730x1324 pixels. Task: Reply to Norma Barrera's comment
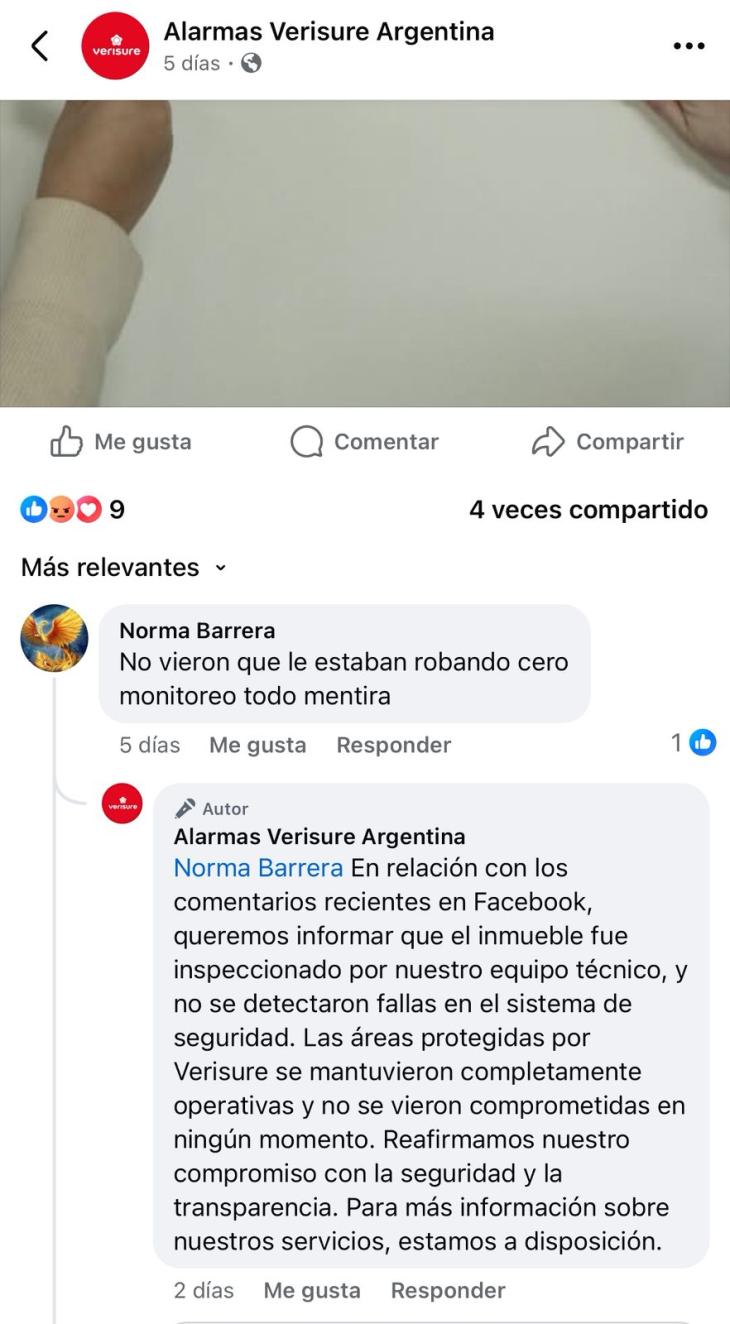pyautogui.click(x=394, y=745)
